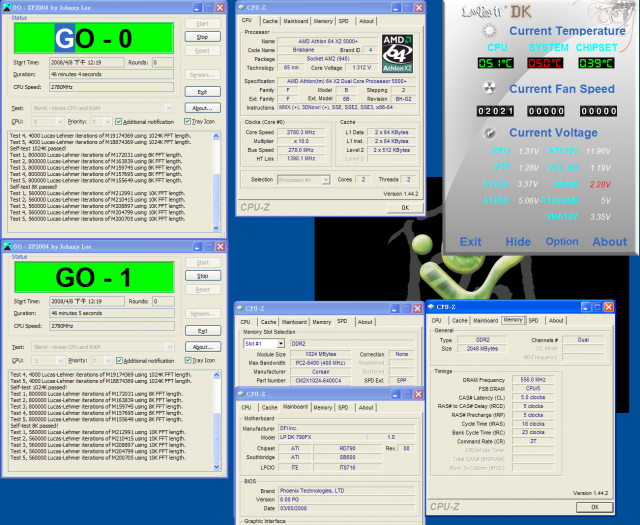
Task: Open Option in the LanParty DK monitor
Action: (562, 242)
